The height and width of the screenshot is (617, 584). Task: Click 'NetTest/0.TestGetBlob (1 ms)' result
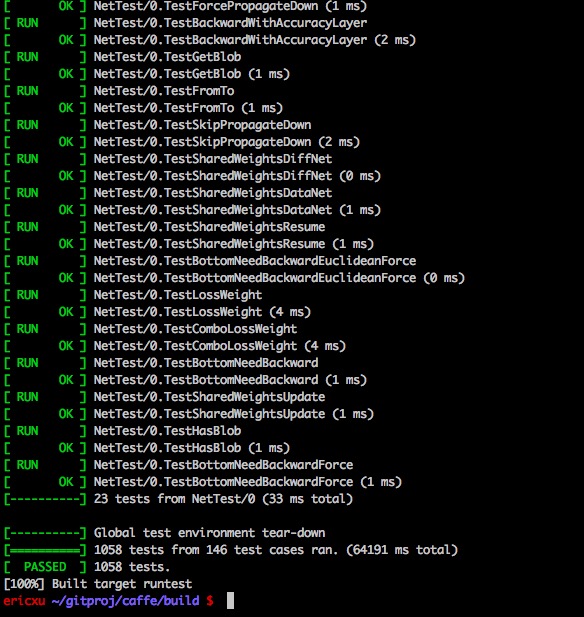192,74
